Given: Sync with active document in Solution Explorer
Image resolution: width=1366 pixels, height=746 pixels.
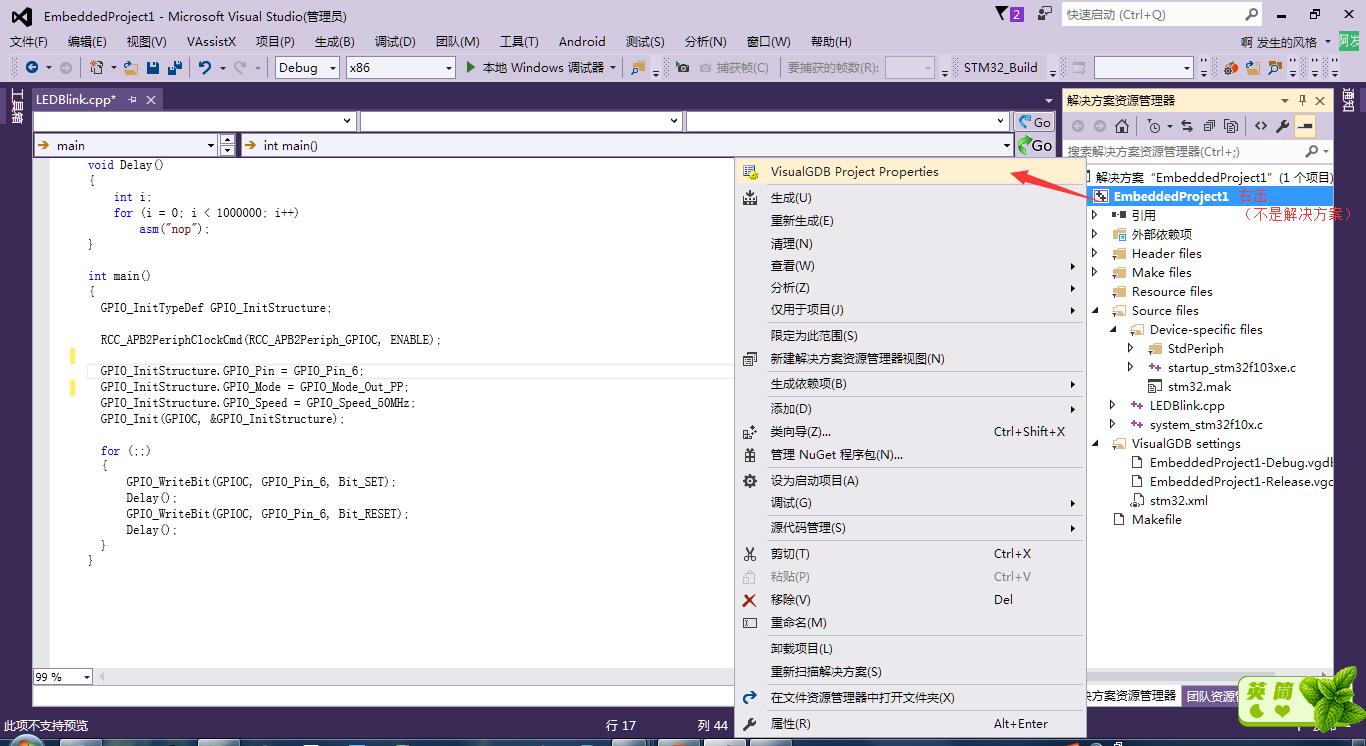Looking at the screenshot, I should tap(1187, 126).
